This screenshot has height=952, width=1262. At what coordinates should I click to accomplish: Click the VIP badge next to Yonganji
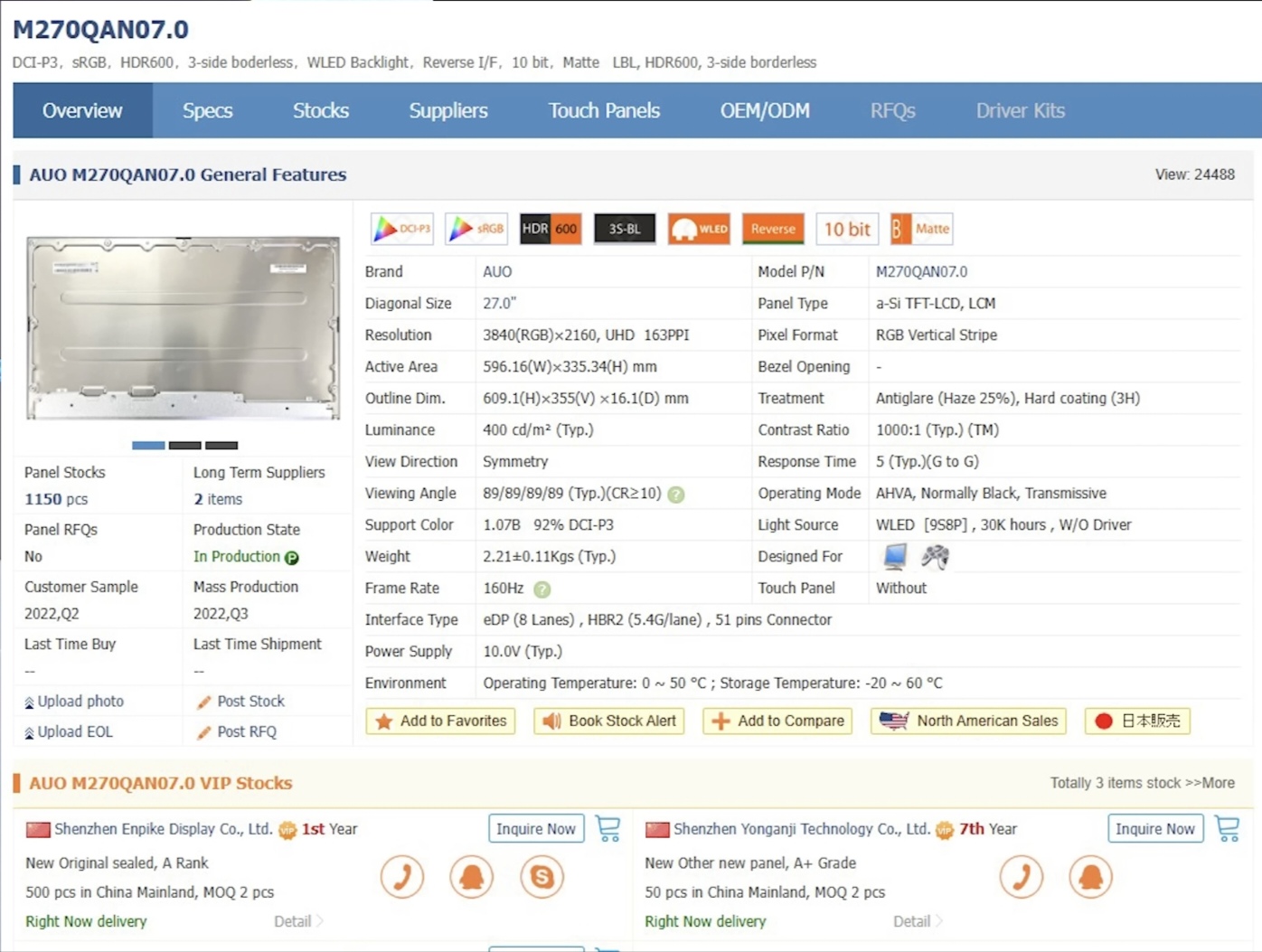(945, 830)
